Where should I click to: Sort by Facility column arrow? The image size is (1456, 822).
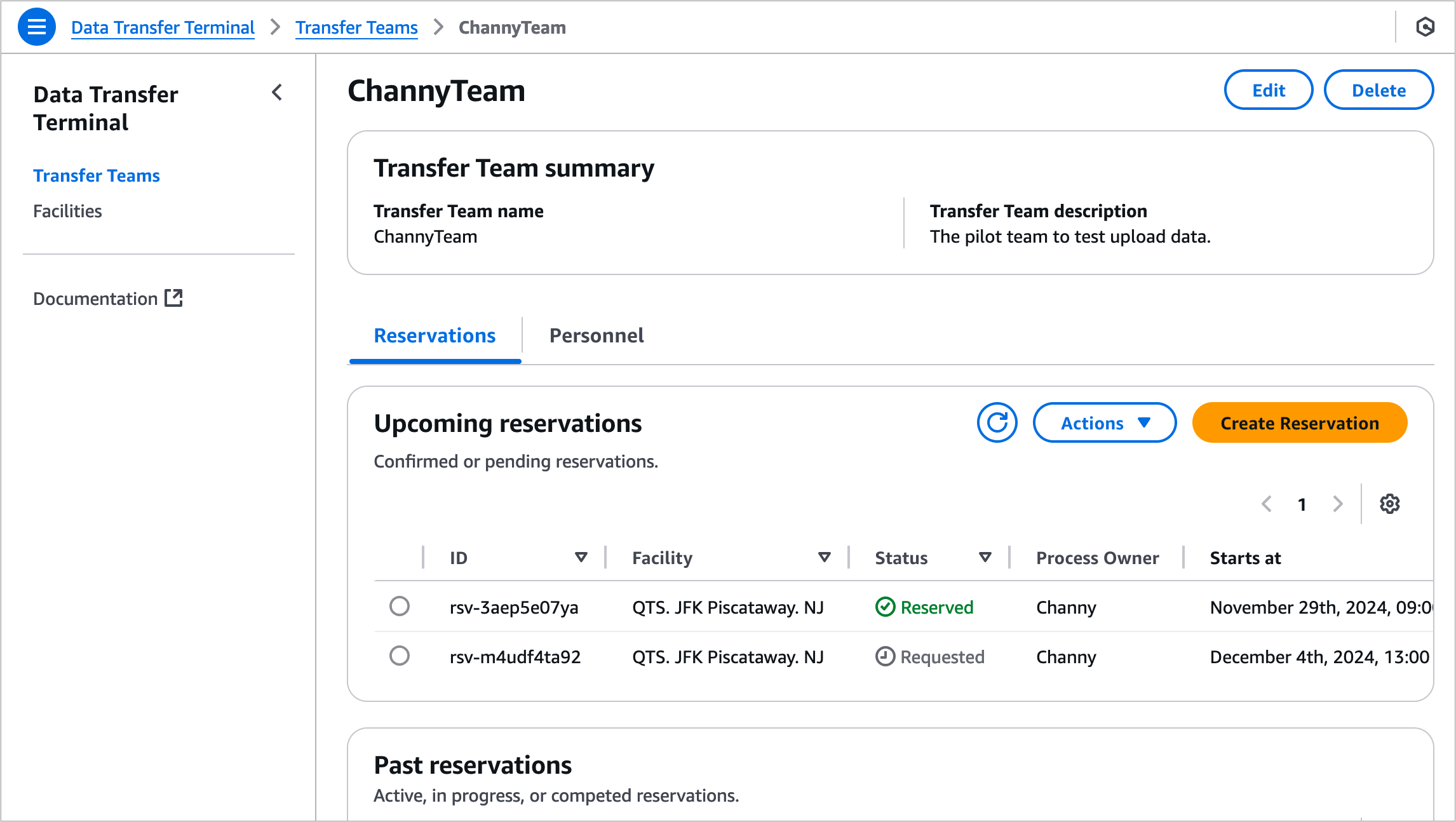tap(824, 558)
